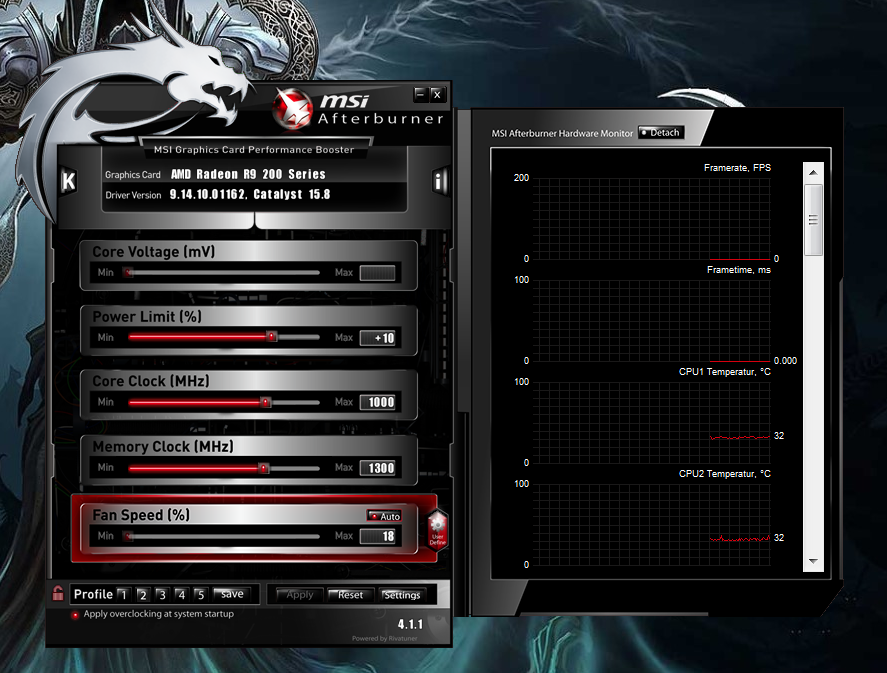Click the Power Limit (%) label
This screenshot has width=887, height=673.
(147, 317)
